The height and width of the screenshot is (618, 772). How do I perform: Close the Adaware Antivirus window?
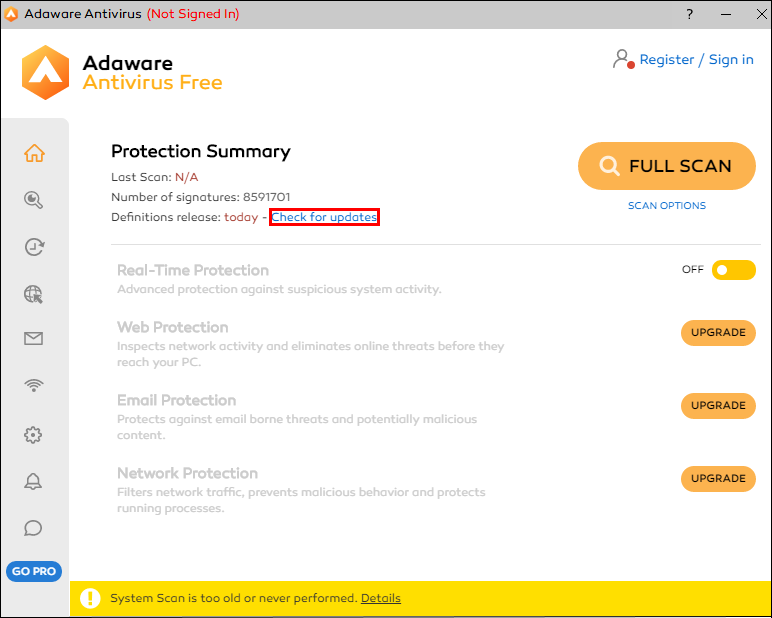pyautogui.click(x=762, y=14)
